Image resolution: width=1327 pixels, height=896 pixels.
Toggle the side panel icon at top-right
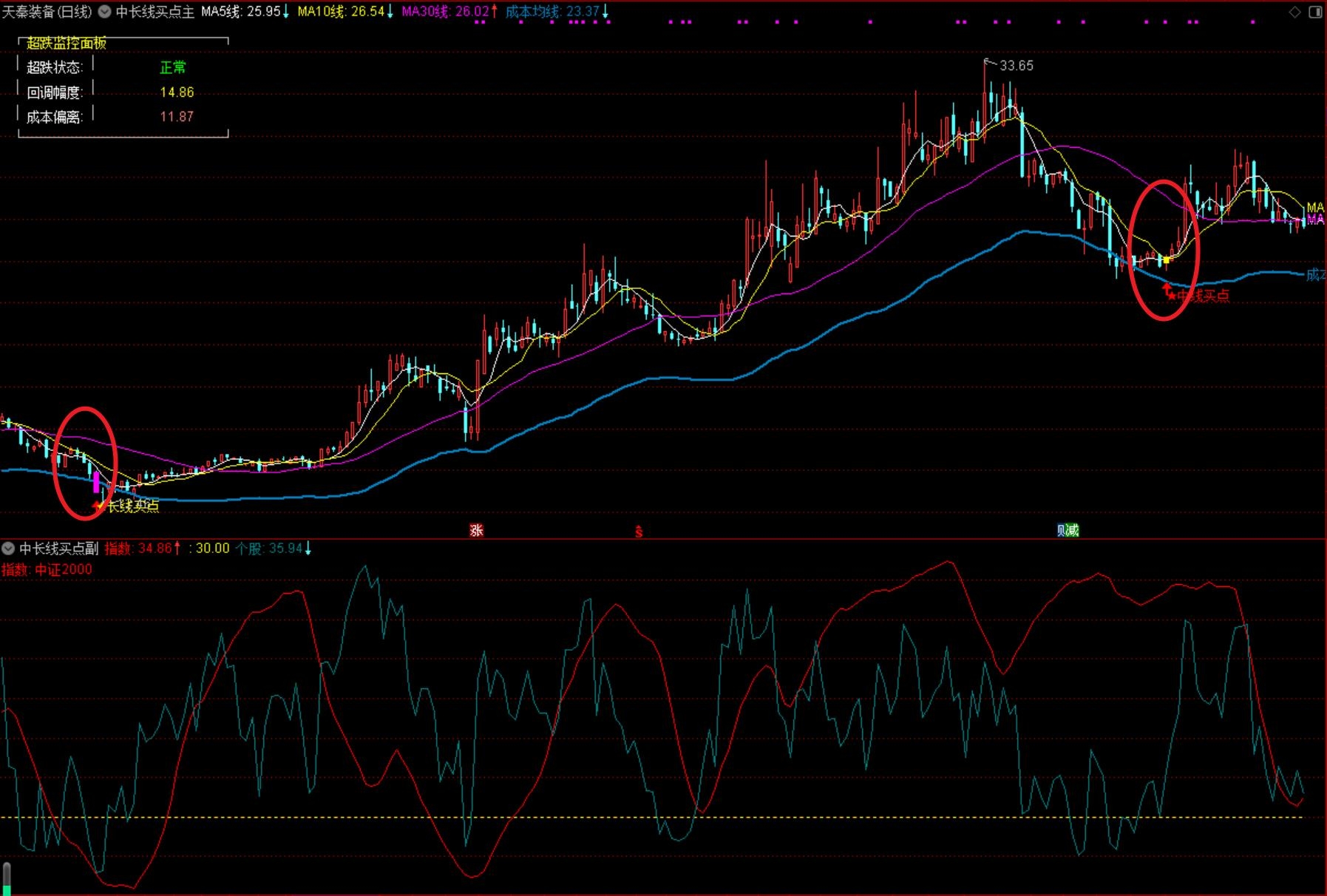(x=1315, y=12)
